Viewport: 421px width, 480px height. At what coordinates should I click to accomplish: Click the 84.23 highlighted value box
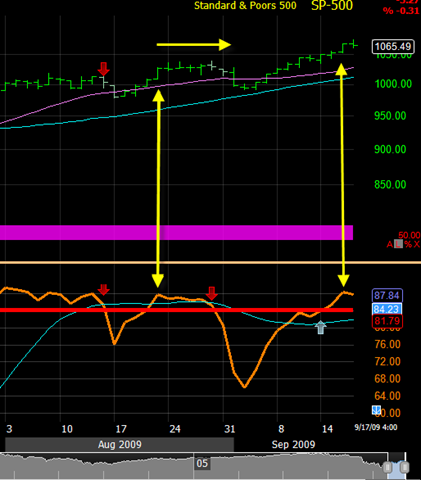point(387,309)
